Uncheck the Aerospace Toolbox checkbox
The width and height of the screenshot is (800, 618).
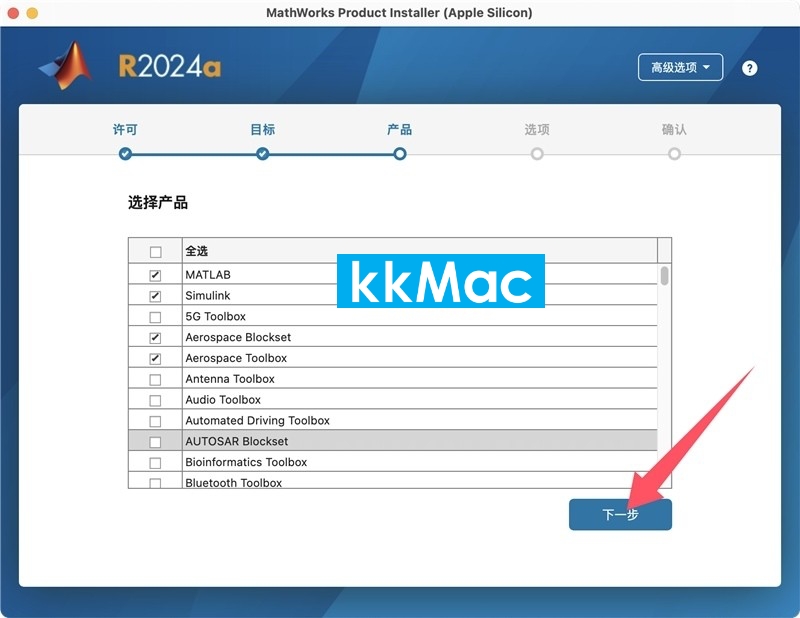[x=155, y=359]
